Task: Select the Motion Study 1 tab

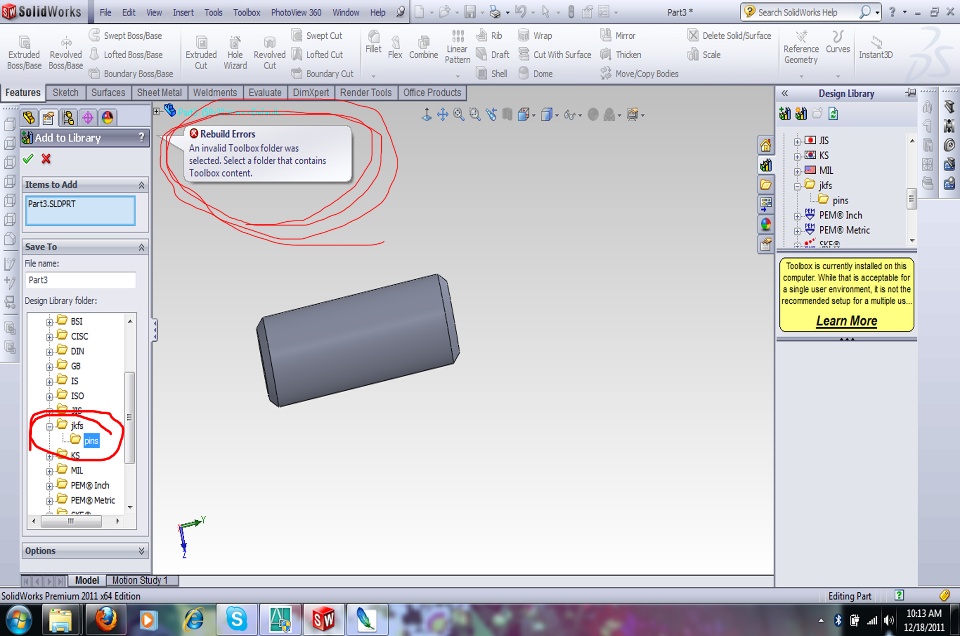Action: 140,580
